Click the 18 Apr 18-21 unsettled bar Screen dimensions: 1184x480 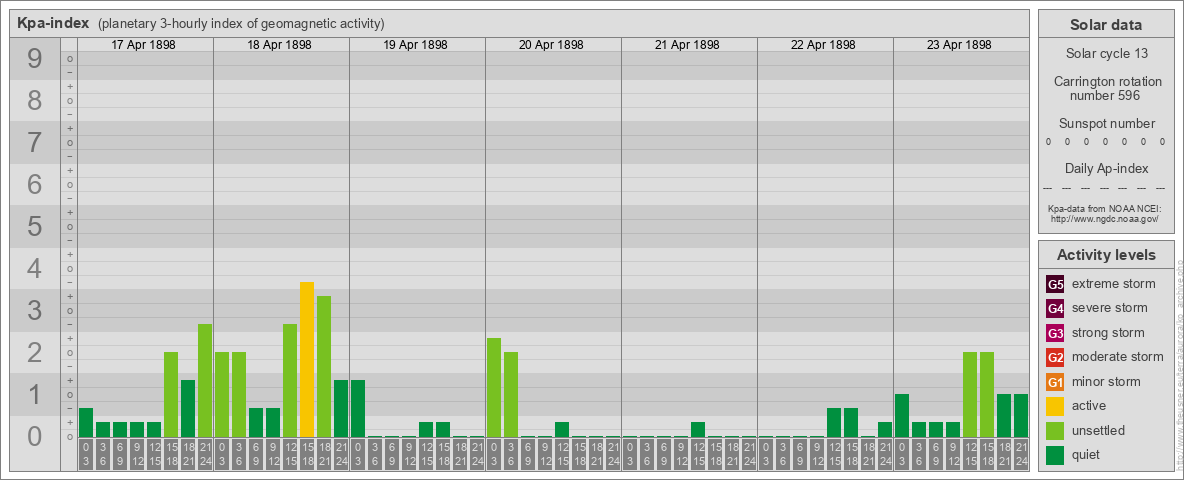(324, 367)
